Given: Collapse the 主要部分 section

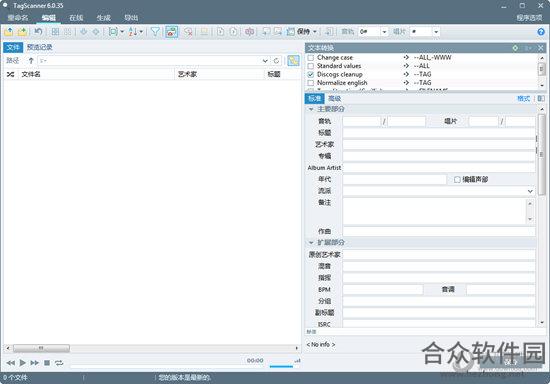Looking at the screenshot, I should tap(311, 109).
